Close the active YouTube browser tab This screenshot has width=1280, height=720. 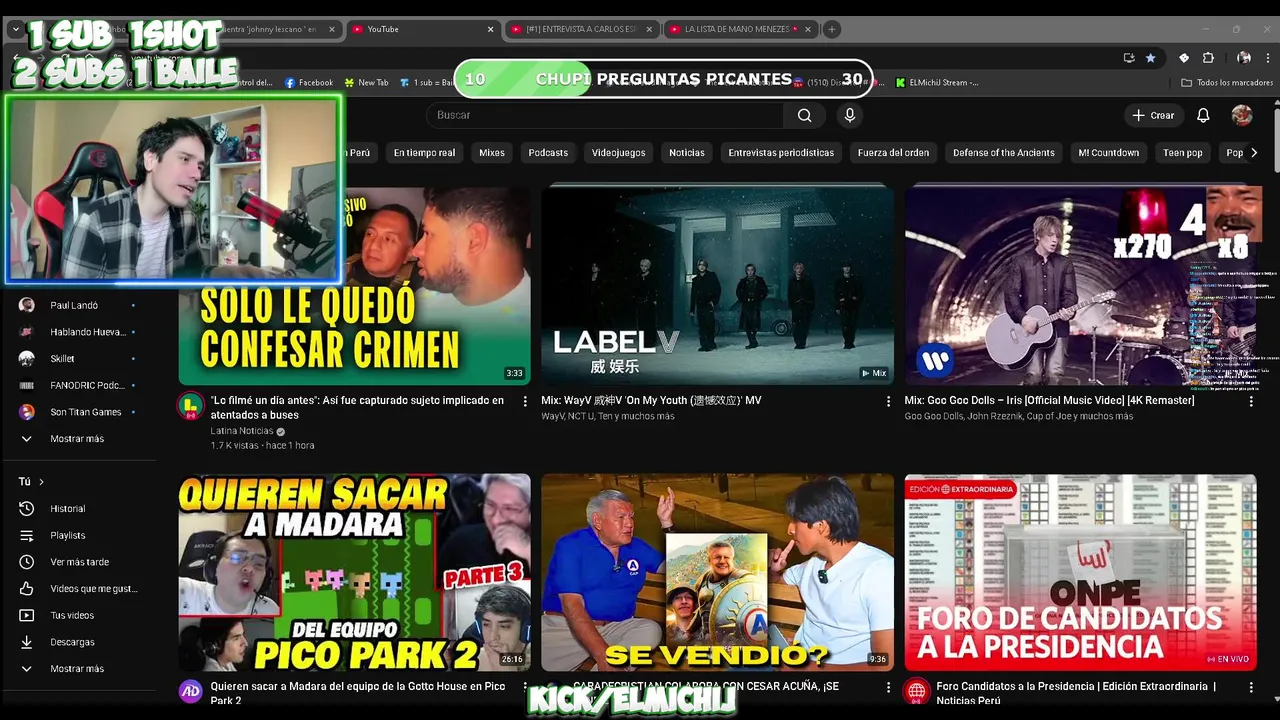[x=490, y=29]
